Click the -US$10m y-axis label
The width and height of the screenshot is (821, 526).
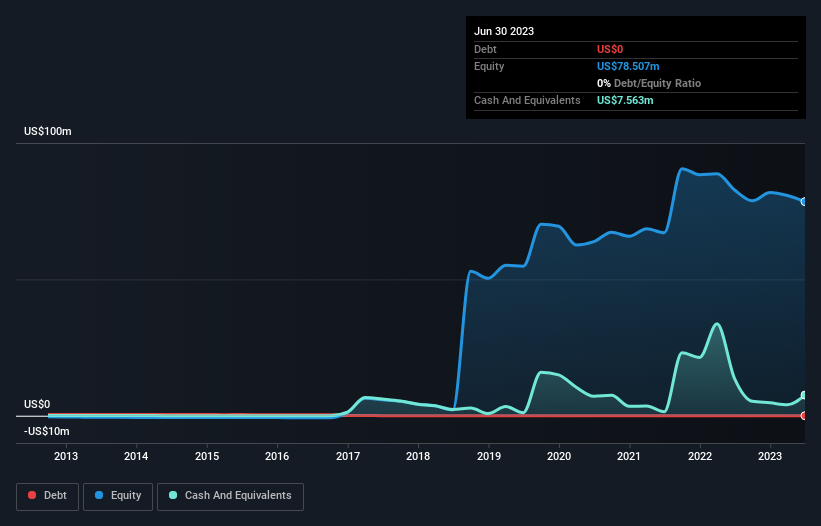(x=47, y=431)
